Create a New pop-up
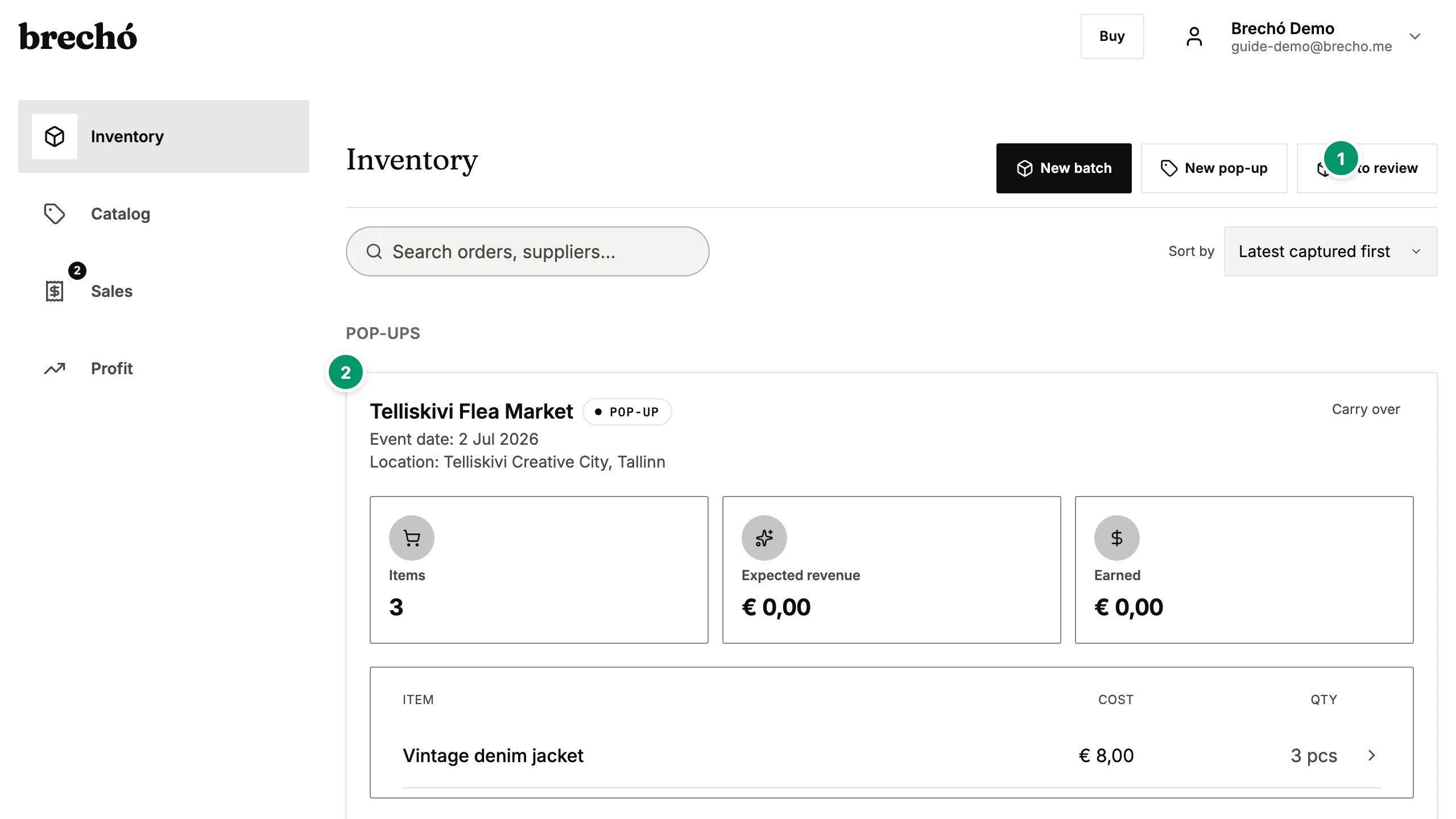1456x819 pixels. (1214, 168)
